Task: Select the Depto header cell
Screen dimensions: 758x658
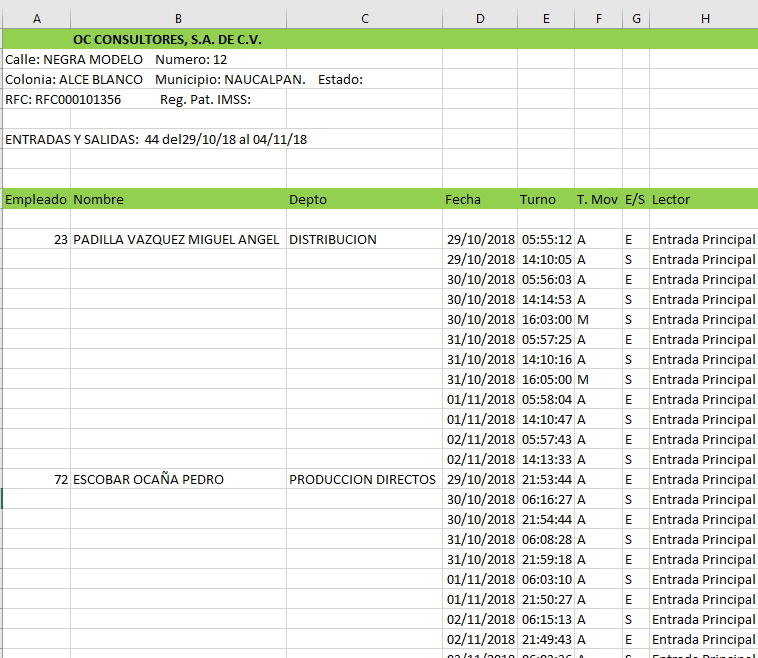Action: click(308, 199)
